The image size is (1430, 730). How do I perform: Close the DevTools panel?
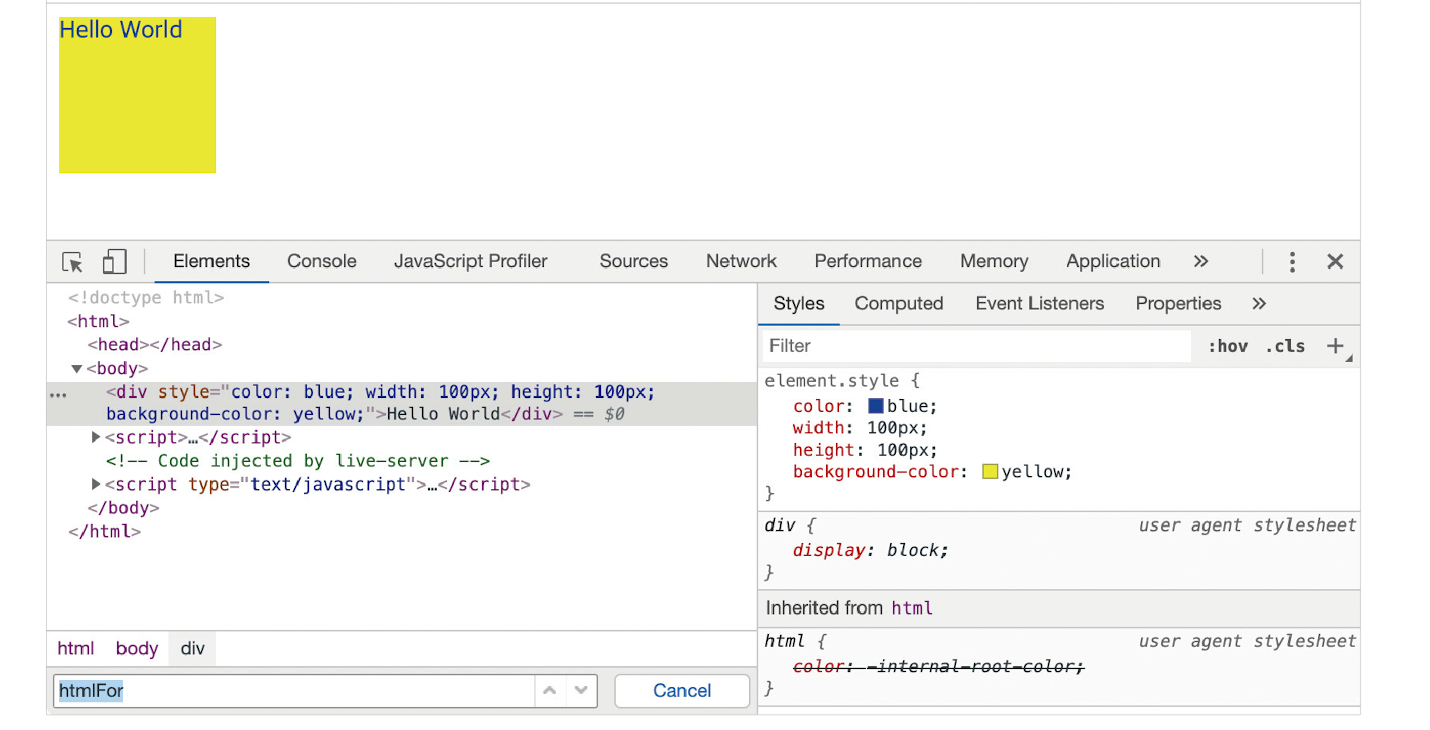click(x=1335, y=262)
